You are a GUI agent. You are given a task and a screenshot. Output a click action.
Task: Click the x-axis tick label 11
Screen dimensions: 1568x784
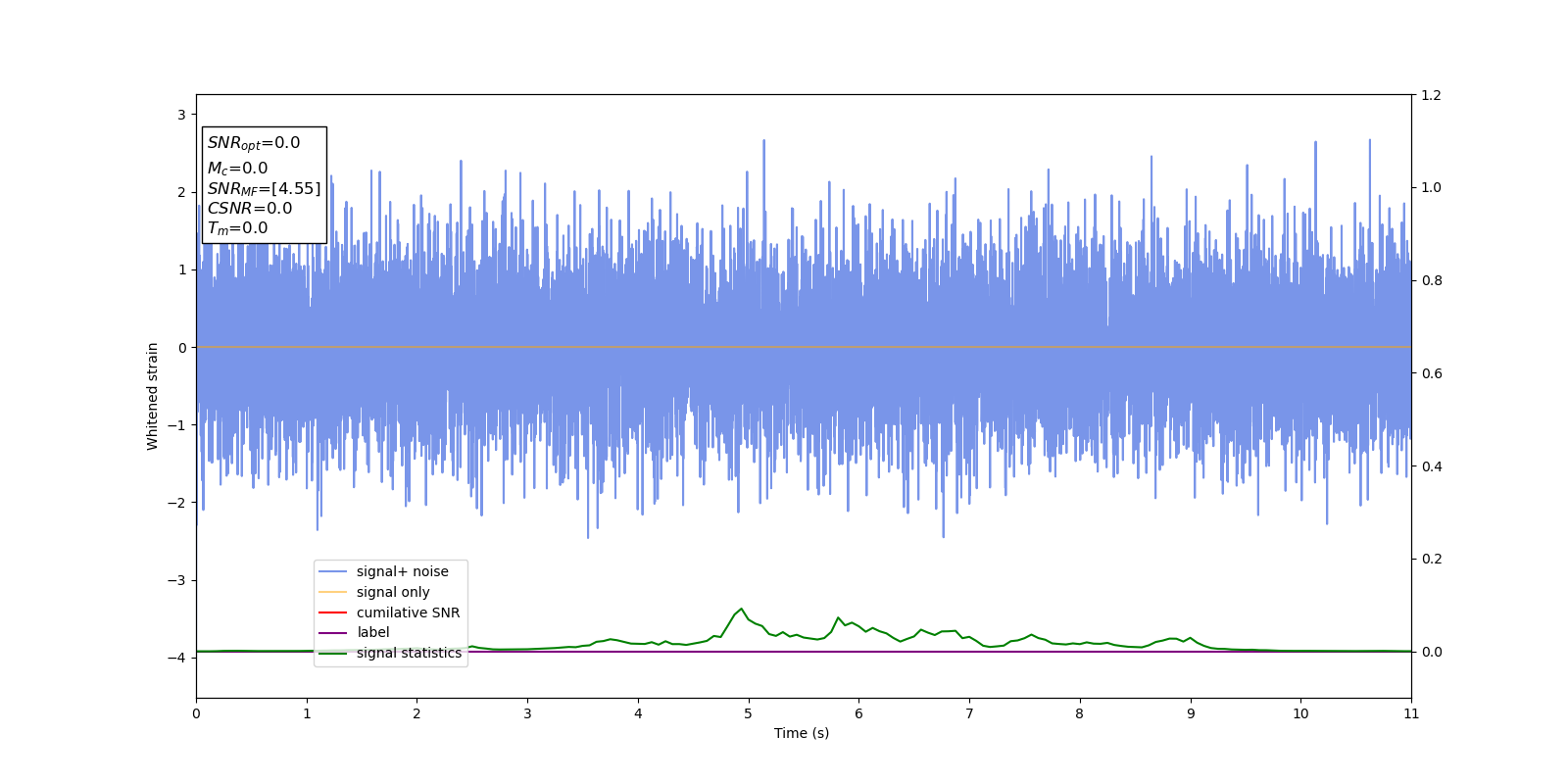coord(1411,713)
